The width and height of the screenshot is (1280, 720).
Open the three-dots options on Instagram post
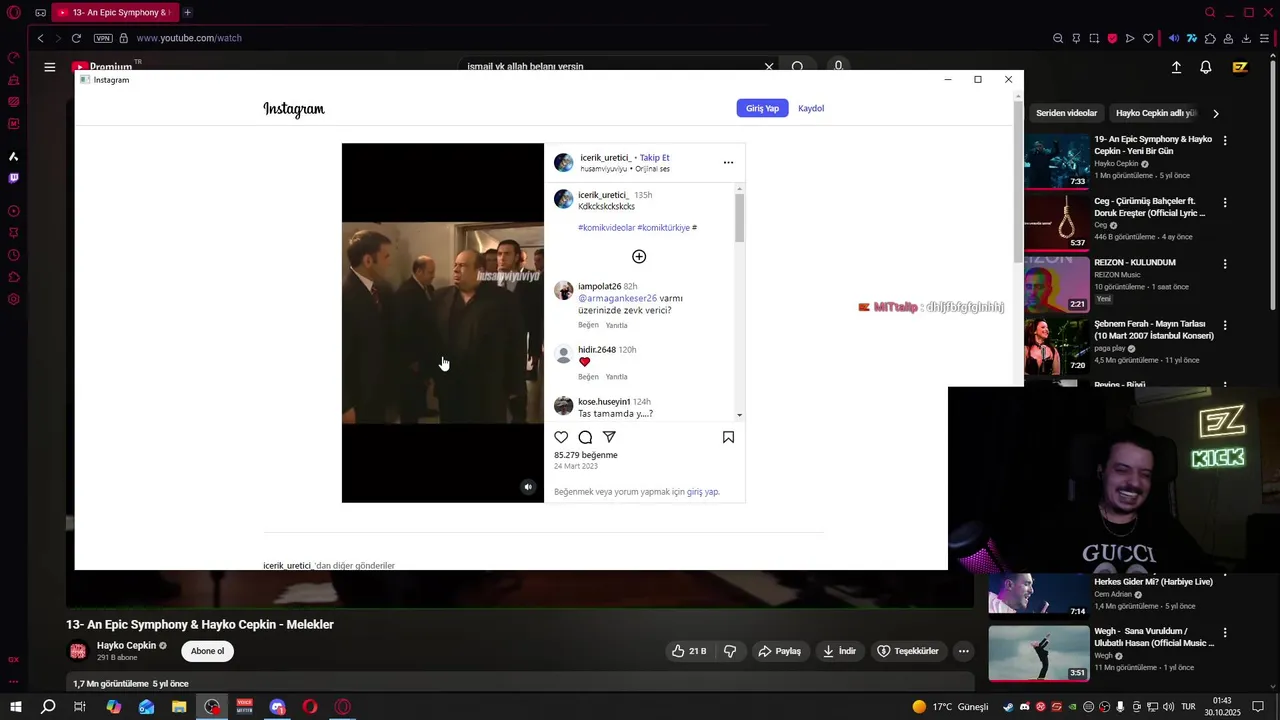coord(728,162)
